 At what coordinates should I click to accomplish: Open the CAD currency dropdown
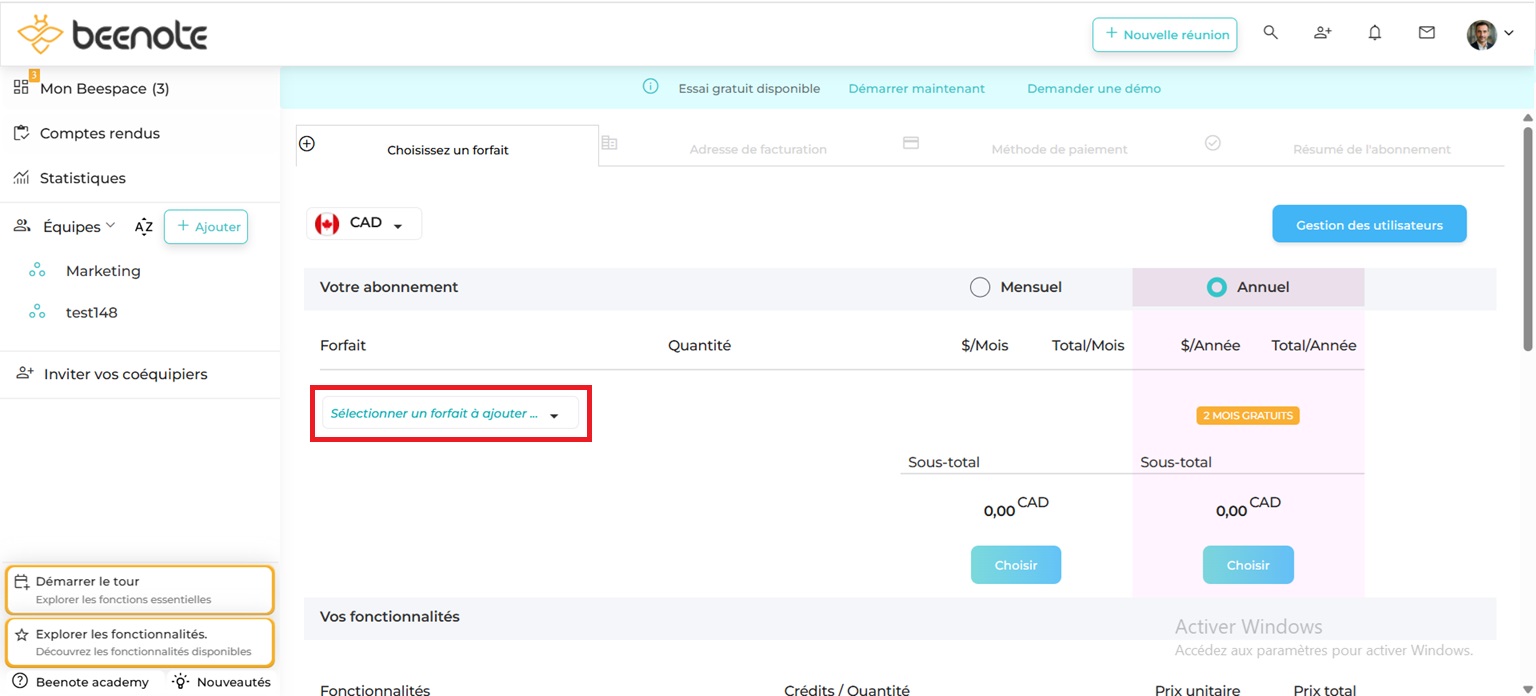pos(364,224)
